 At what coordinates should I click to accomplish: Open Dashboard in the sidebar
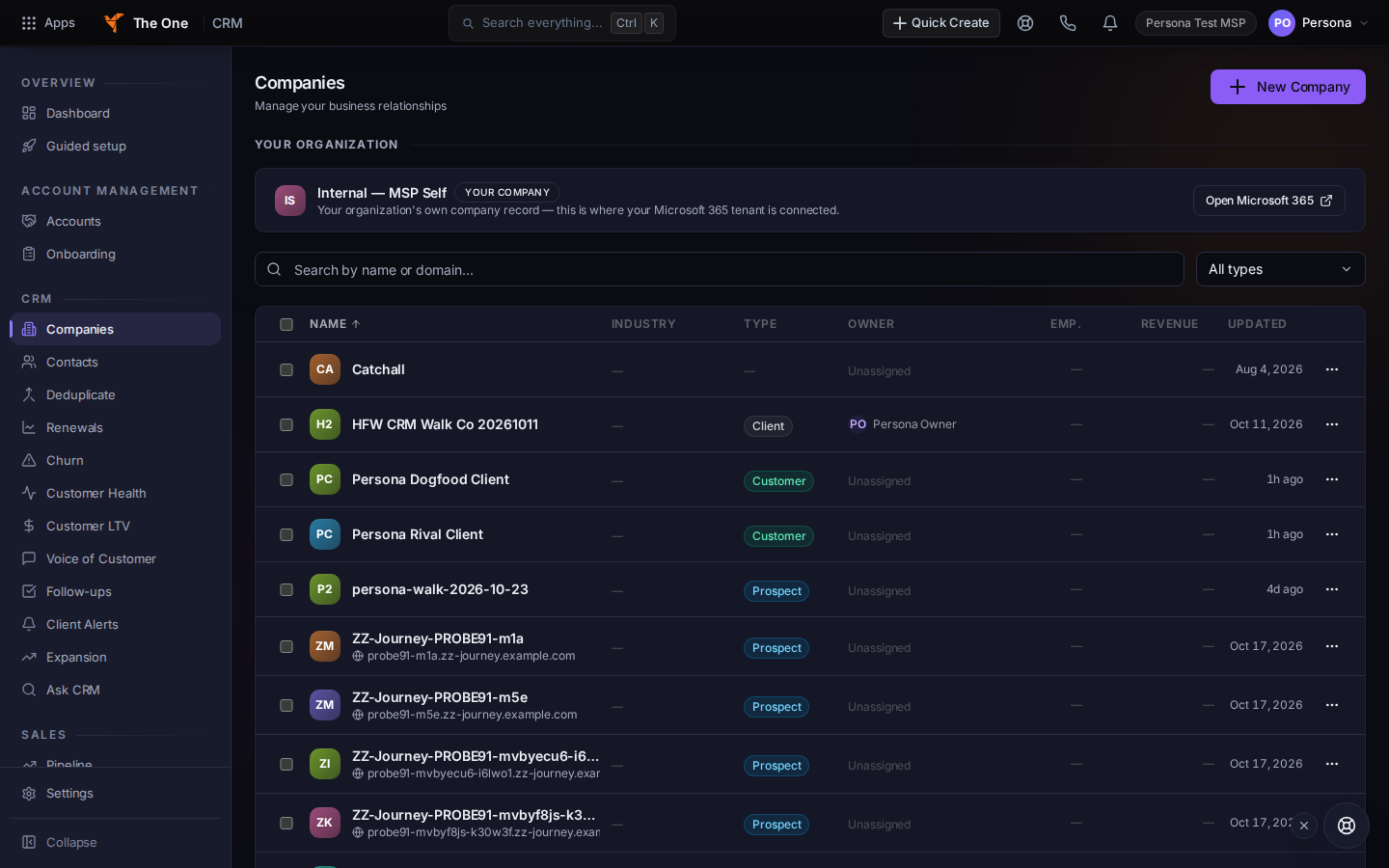click(116, 113)
